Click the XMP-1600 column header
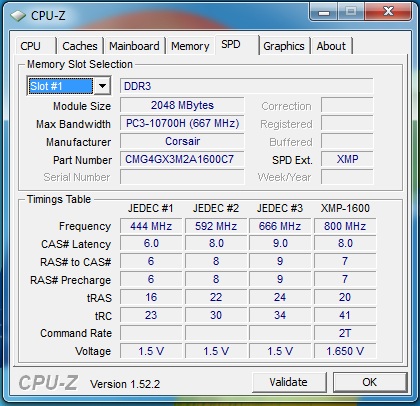This screenshot has width=420, height=406. click(345, 208)
